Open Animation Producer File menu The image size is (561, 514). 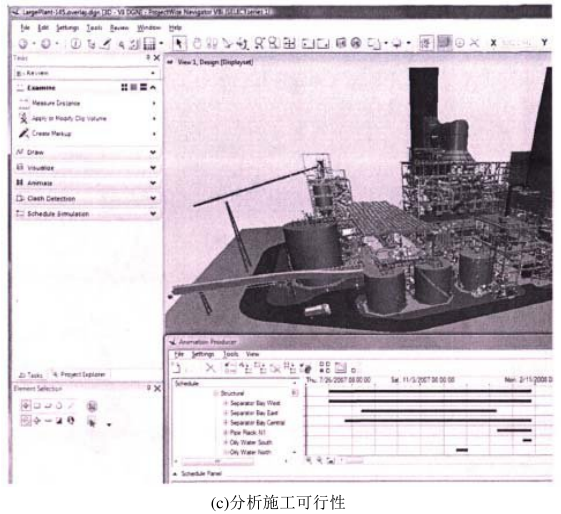179,354
